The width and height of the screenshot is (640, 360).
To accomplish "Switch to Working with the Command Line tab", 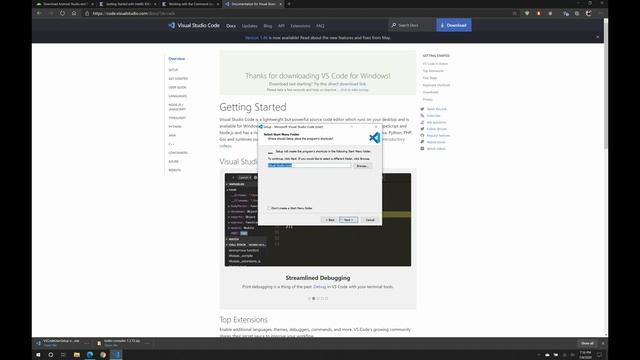I will (x=191, y=4).
